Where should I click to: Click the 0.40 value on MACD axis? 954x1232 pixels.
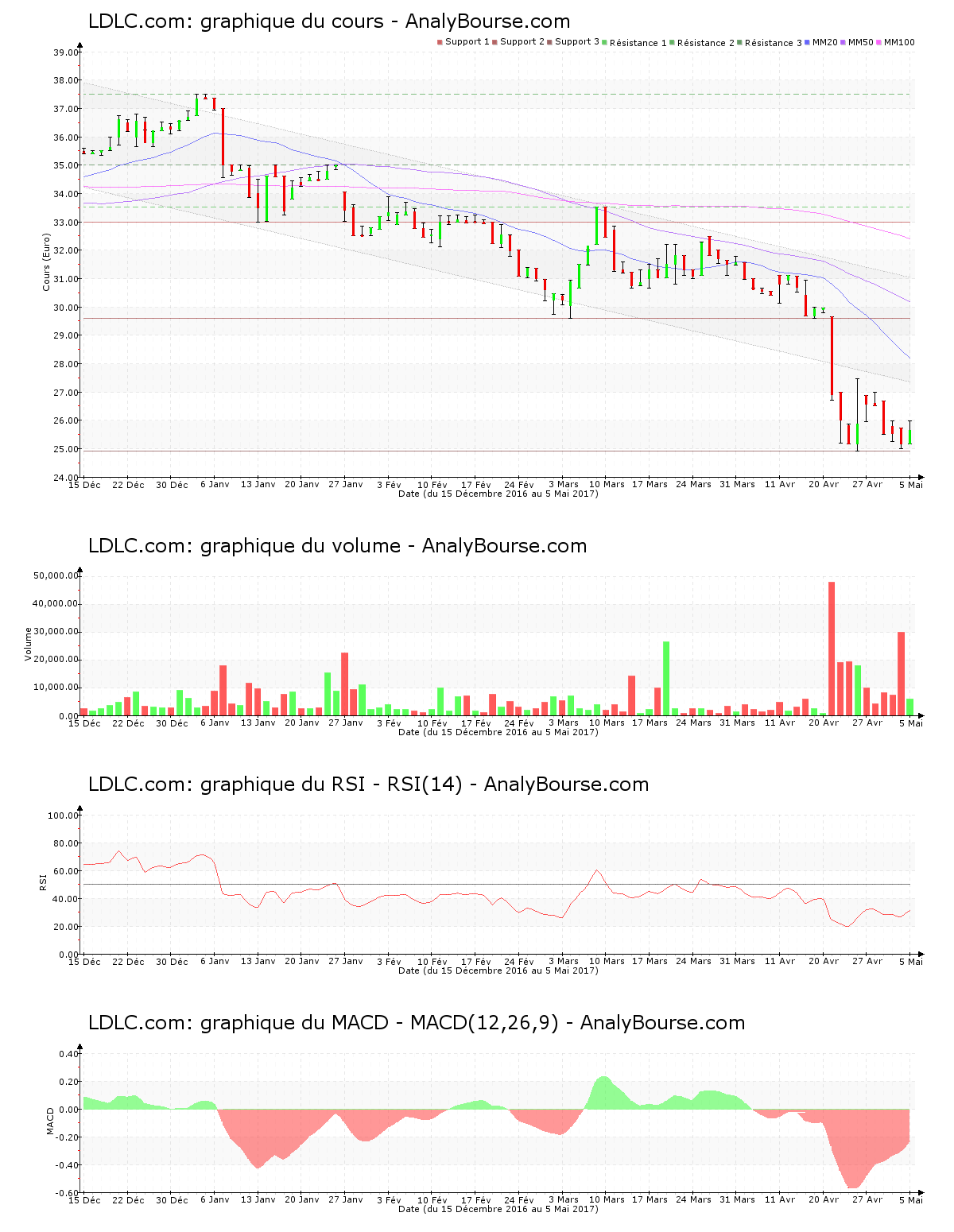coord(70,1054)
